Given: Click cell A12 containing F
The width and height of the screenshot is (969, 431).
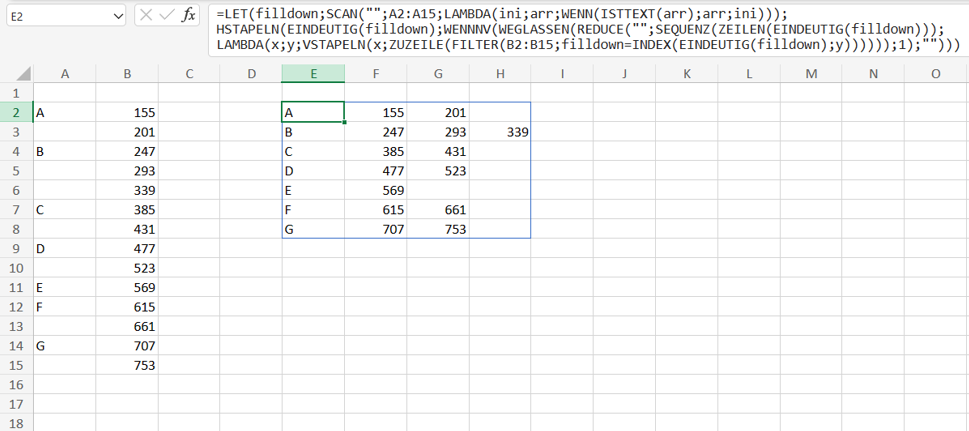Looking at the screenshot, I should pyautogui.click(x=64, y=307).
